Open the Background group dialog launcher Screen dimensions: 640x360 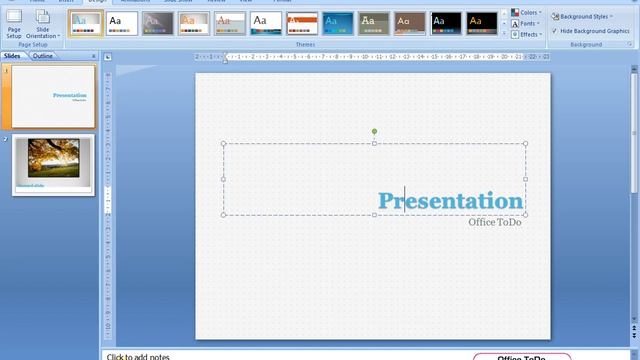pyautogui.click(x=630, y=44)
